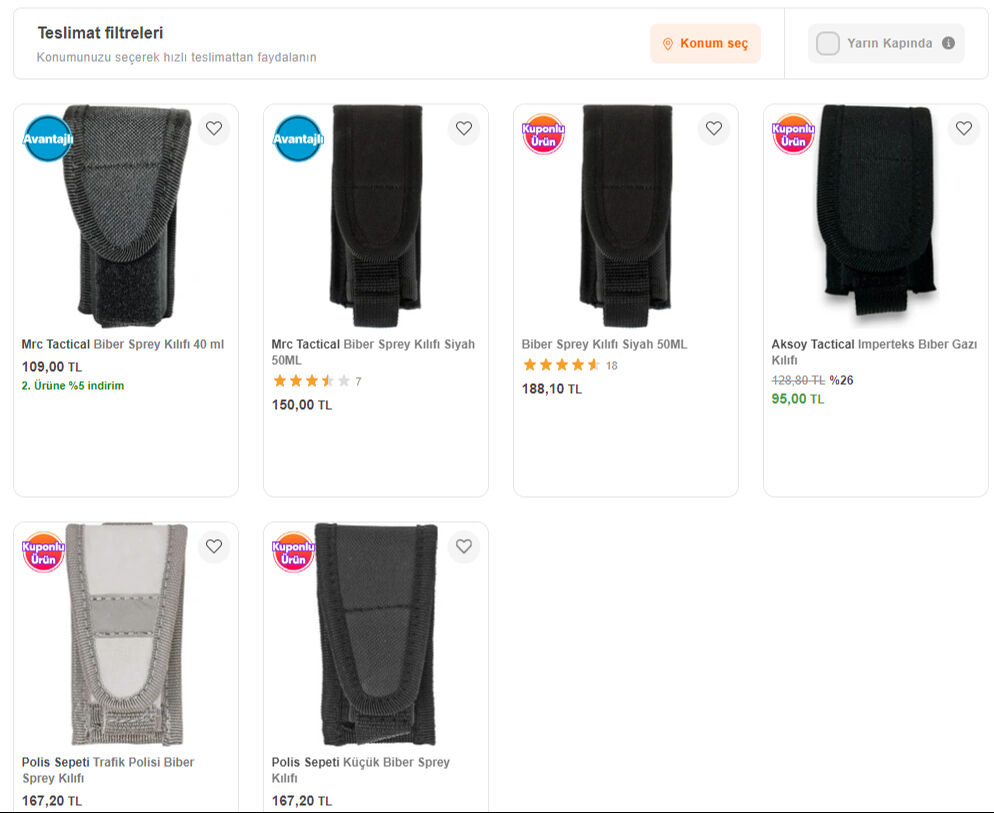This screenshot has height=813, width=994.
Task: Click the gray Trafik Polisi holster image
Action: [x=125, y=635]
